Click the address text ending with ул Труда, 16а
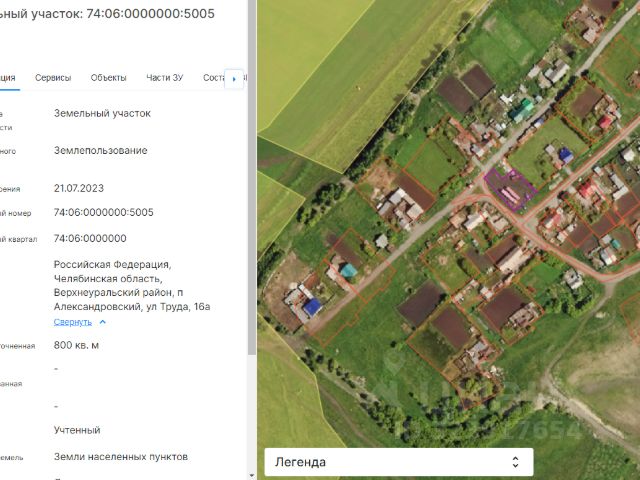 [x=132, y=285]
